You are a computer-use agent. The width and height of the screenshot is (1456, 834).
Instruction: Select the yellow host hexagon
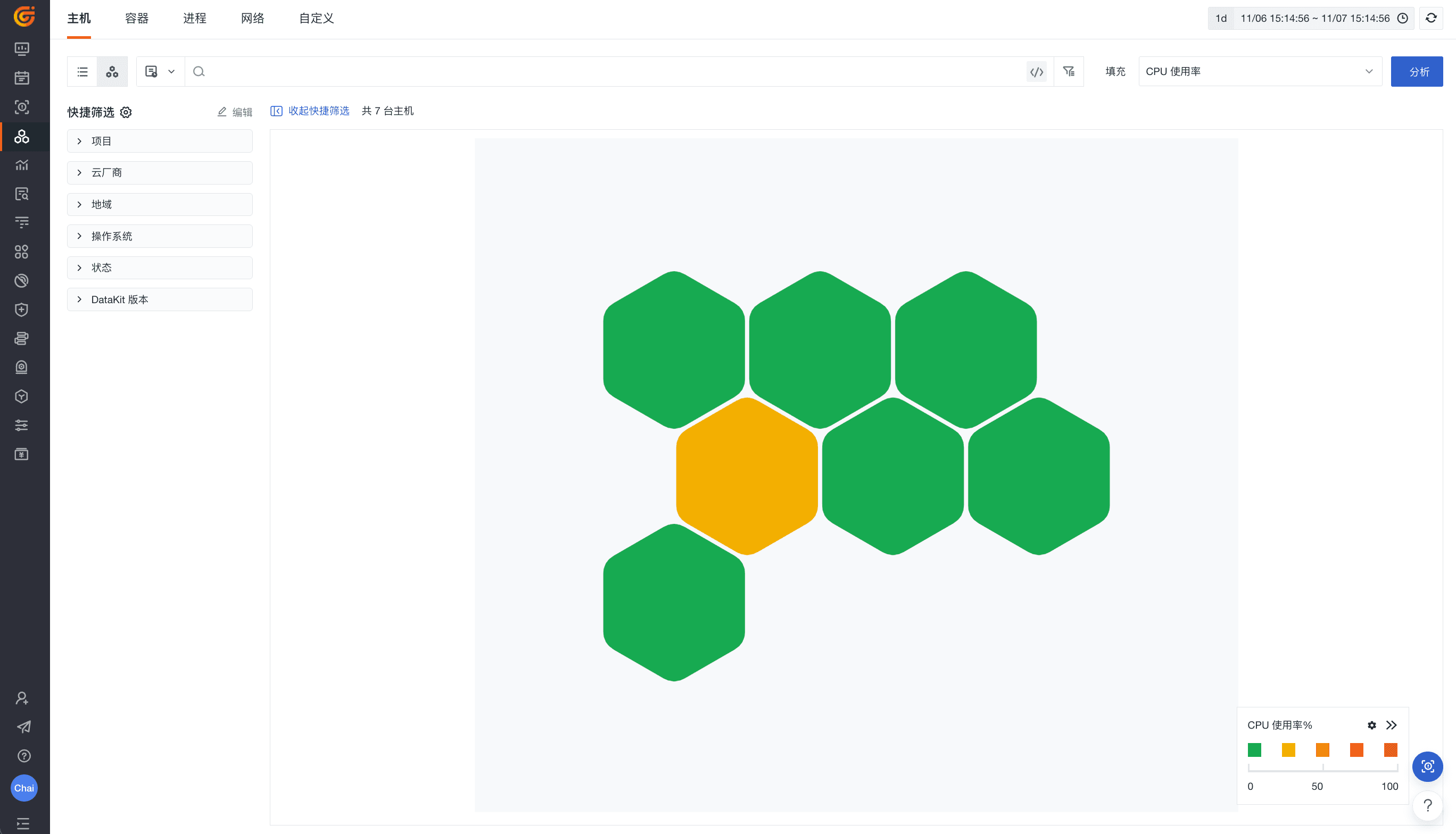[747, 476]
